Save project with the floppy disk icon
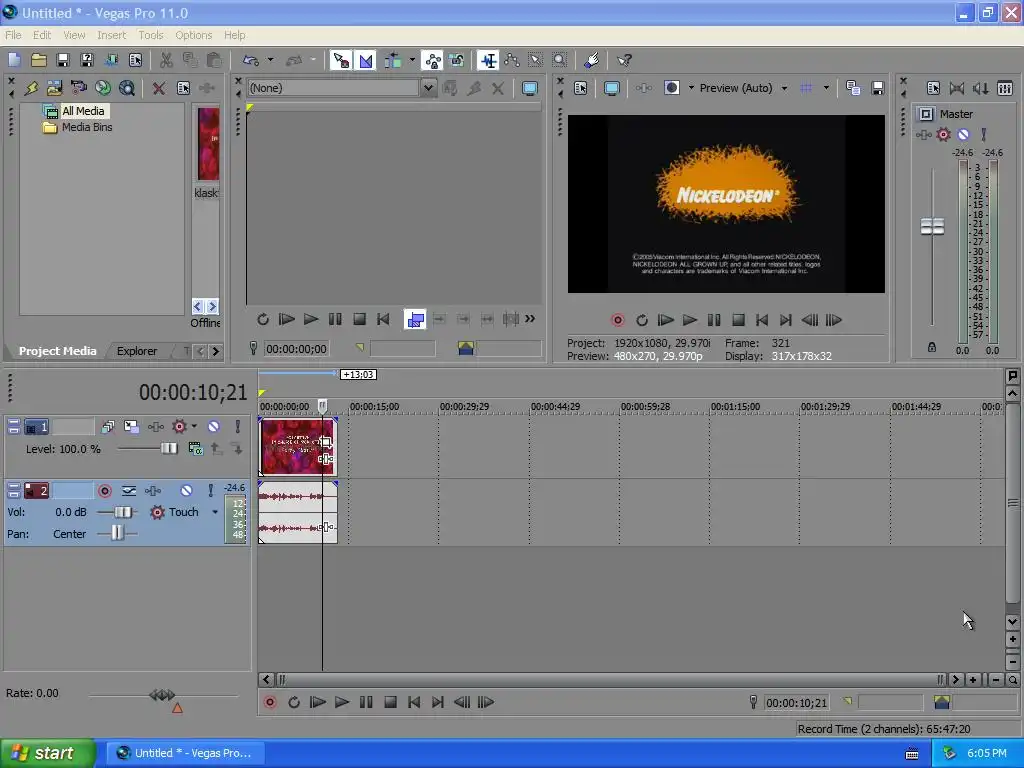This screenshot has height=768, width=1024. [63, 60]
